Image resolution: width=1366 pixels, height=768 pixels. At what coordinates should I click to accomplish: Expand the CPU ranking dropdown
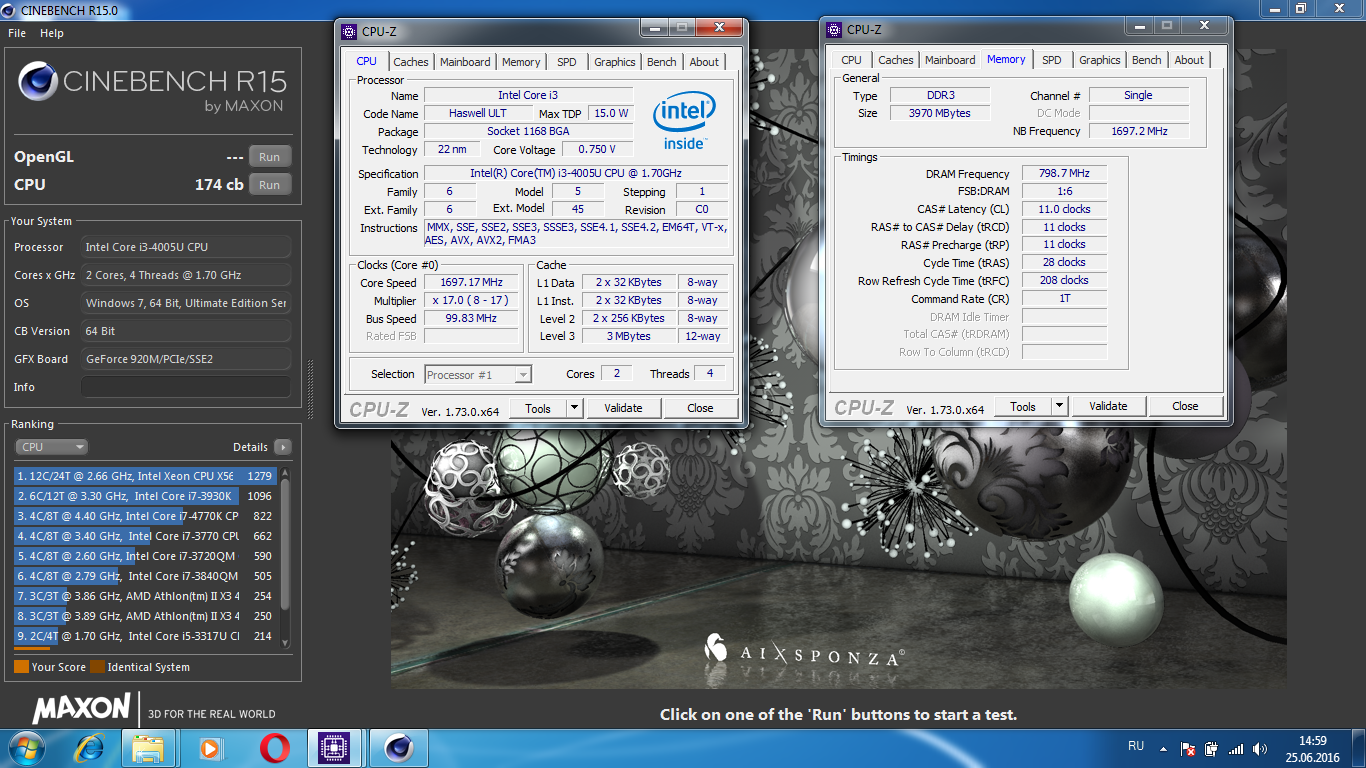pos(51,447)
